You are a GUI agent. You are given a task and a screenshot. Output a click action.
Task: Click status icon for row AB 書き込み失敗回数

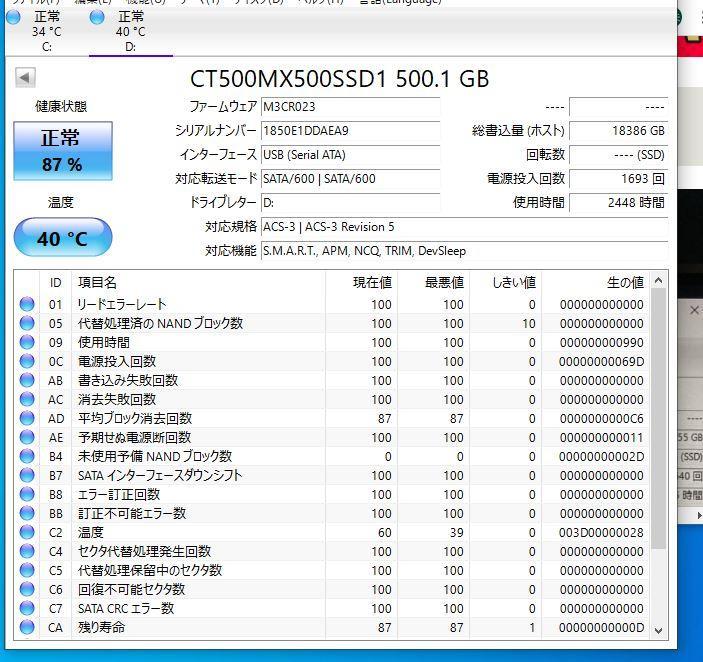pos(27,380)
